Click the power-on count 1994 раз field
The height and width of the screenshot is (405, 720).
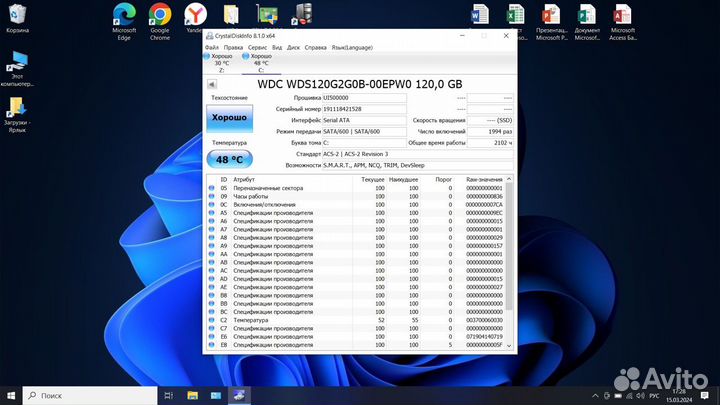(x=490, y=132)
